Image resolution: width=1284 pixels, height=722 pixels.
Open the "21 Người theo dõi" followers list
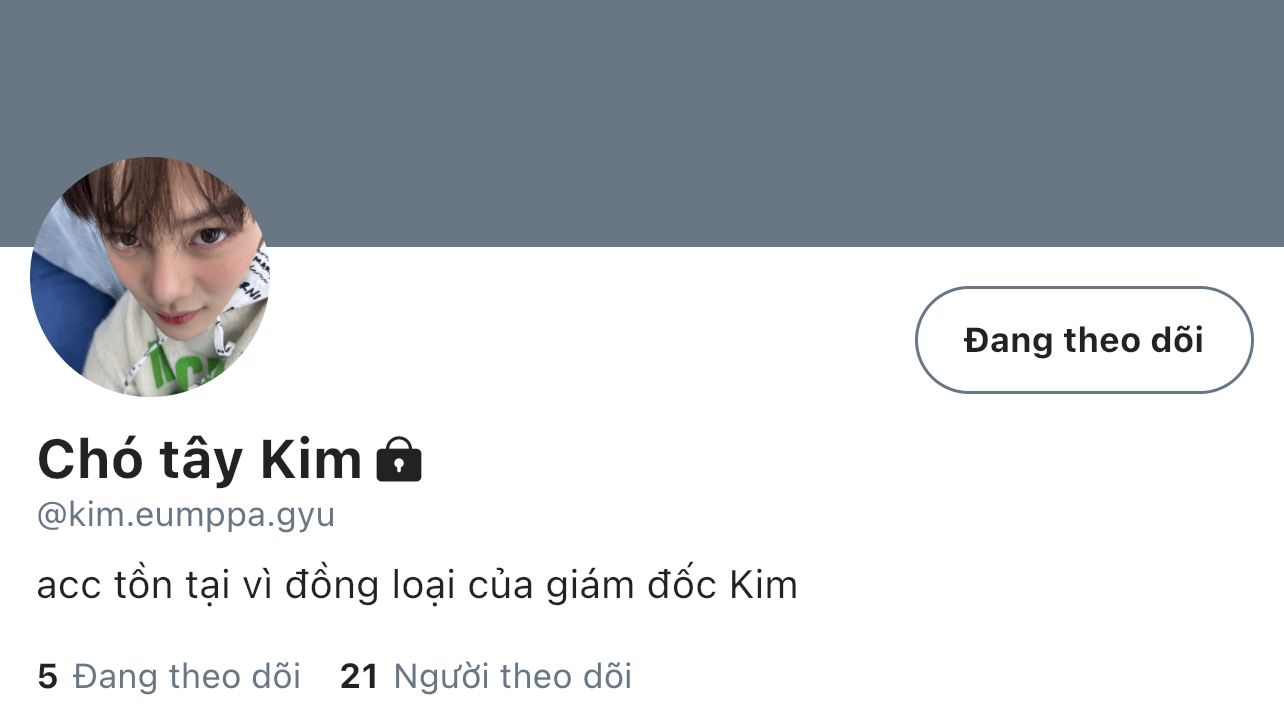(486, 677)
